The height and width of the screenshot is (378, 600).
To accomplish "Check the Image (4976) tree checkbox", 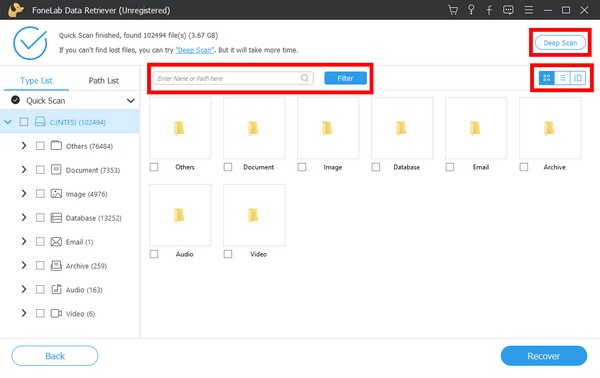I will (x=40, y=194).
